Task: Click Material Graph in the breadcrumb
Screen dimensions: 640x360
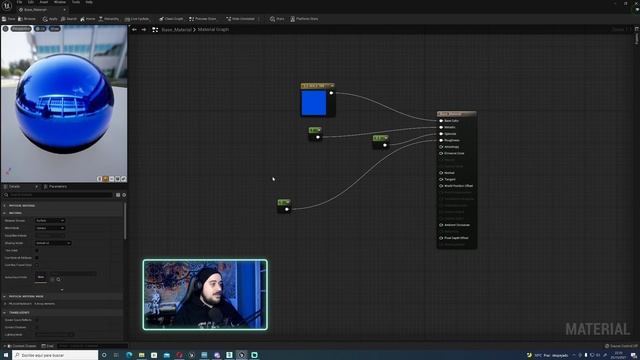Action: pos(213,29)
